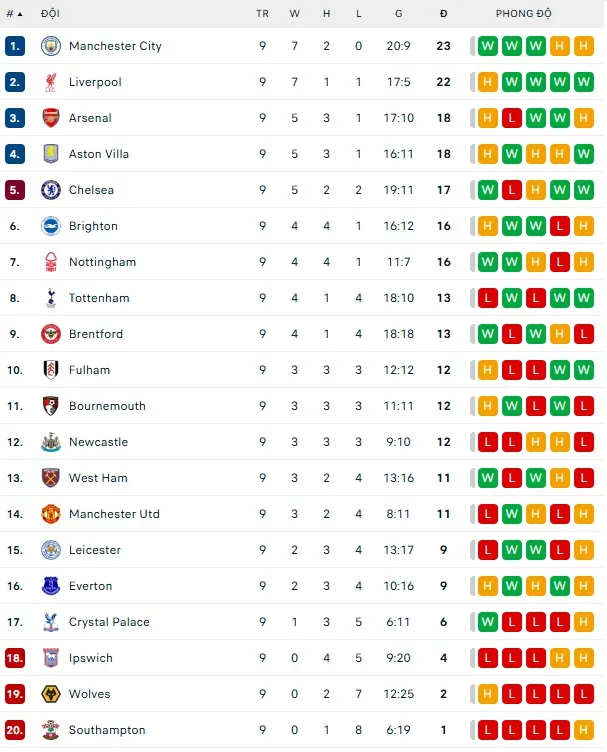Open the Aston Villa team link
The height and width of the screenshot is (752, 607).
pos(99,154)
